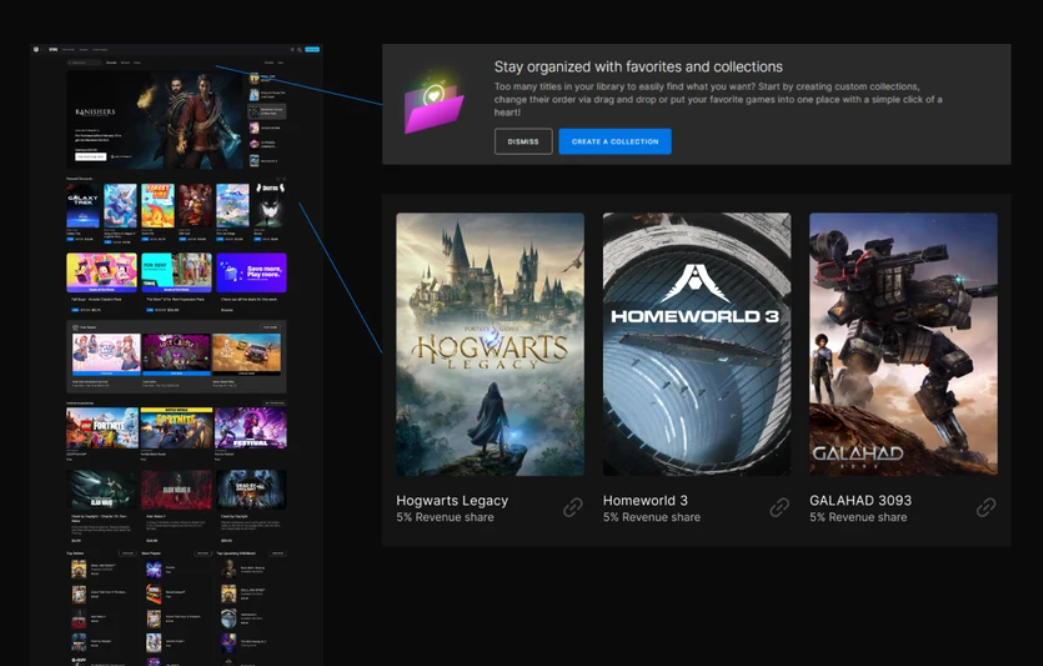Copy the Hogwarts Legacy affiliate link icon
Screen dimensions: 1043x666
click(x=573, y=508)
